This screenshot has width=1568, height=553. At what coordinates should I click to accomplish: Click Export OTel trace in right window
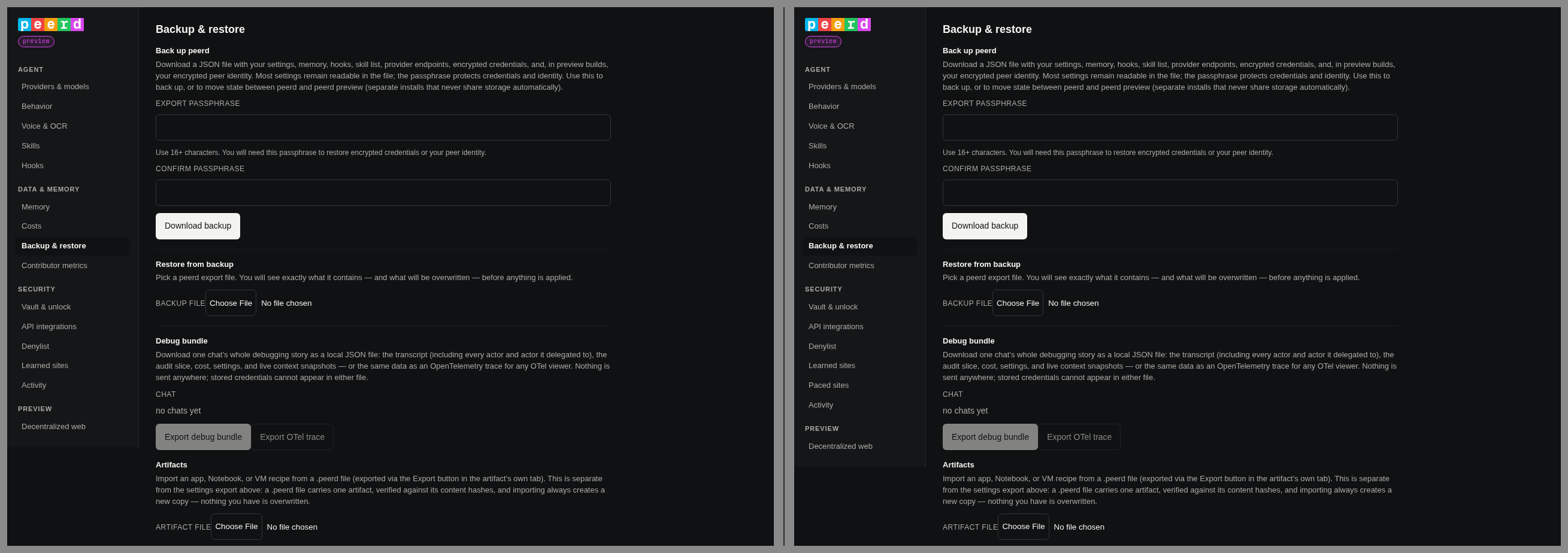pyautogui.click(x=1079, y=437)
